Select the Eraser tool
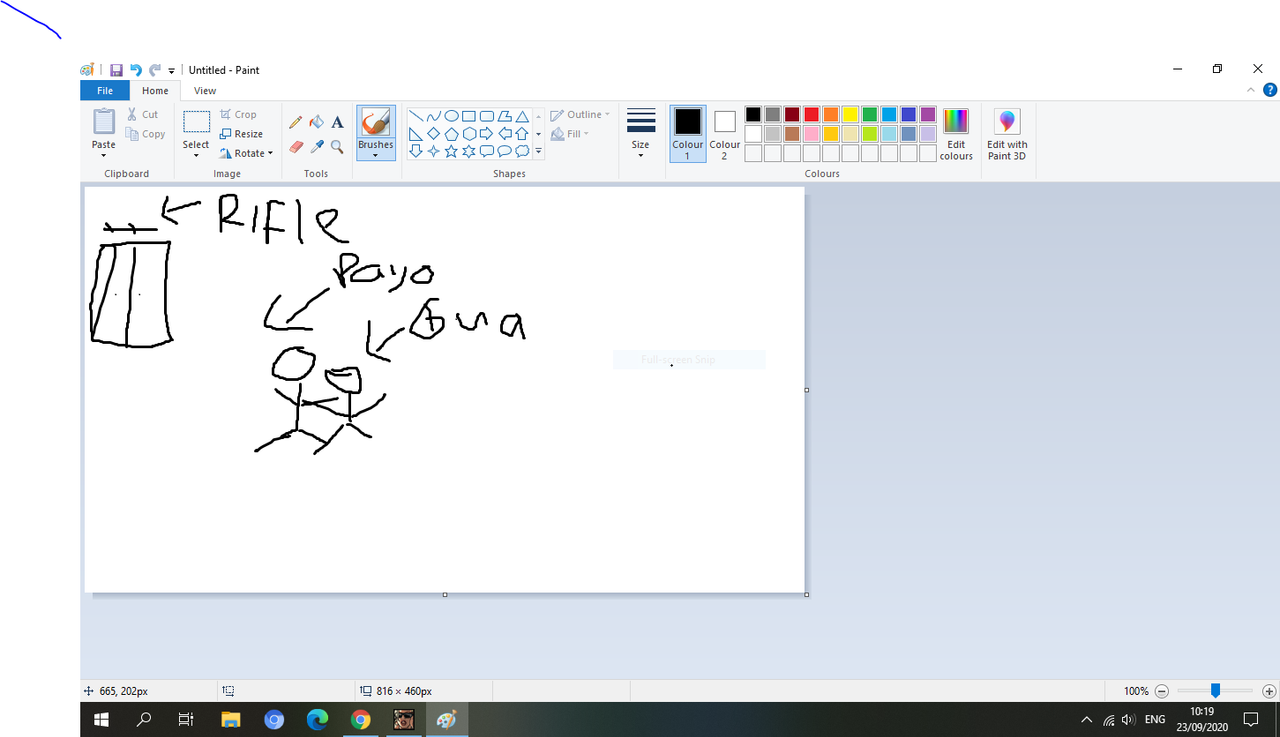 (x=296, y=146)
